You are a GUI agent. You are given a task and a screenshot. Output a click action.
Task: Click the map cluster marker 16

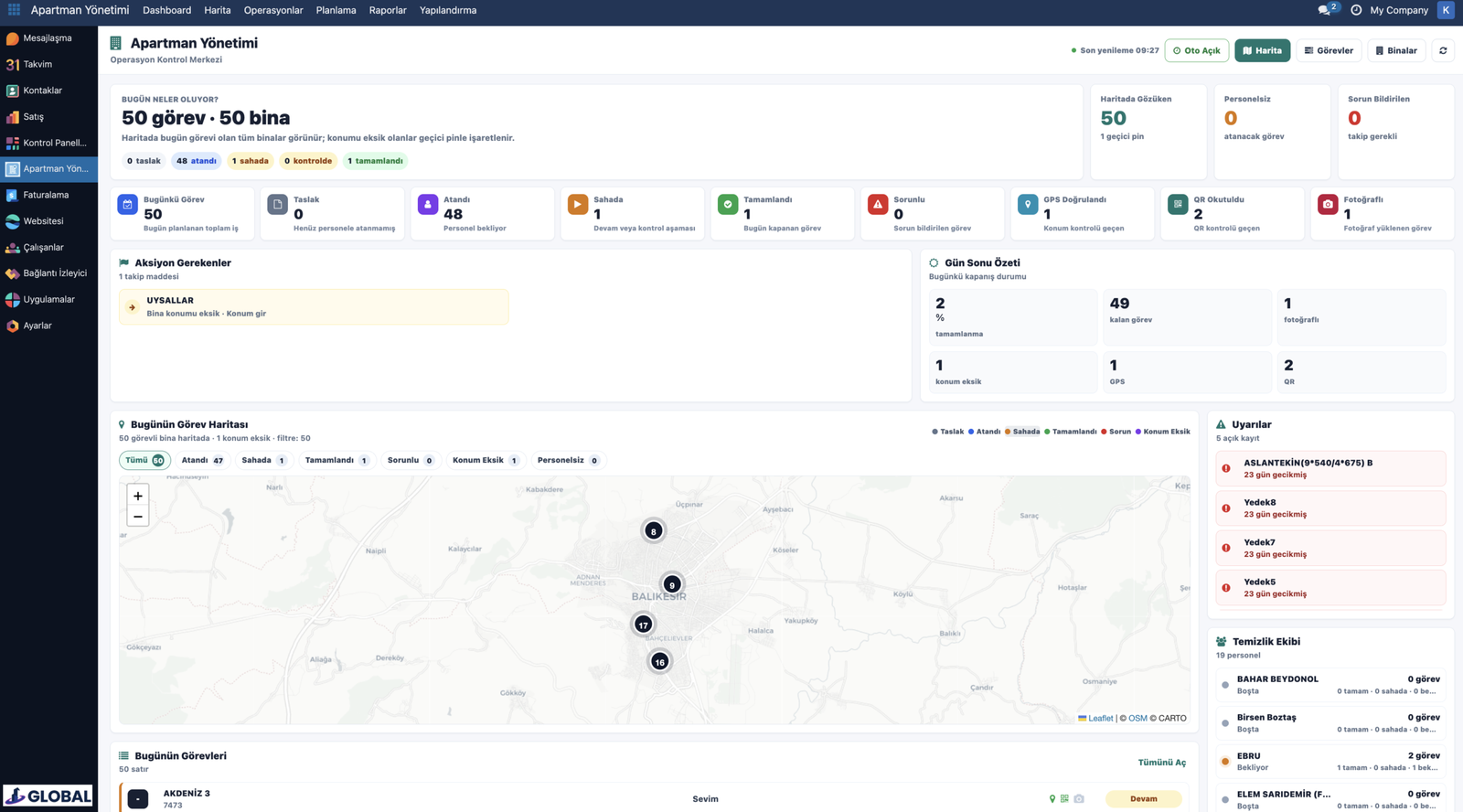click(659, 662)
